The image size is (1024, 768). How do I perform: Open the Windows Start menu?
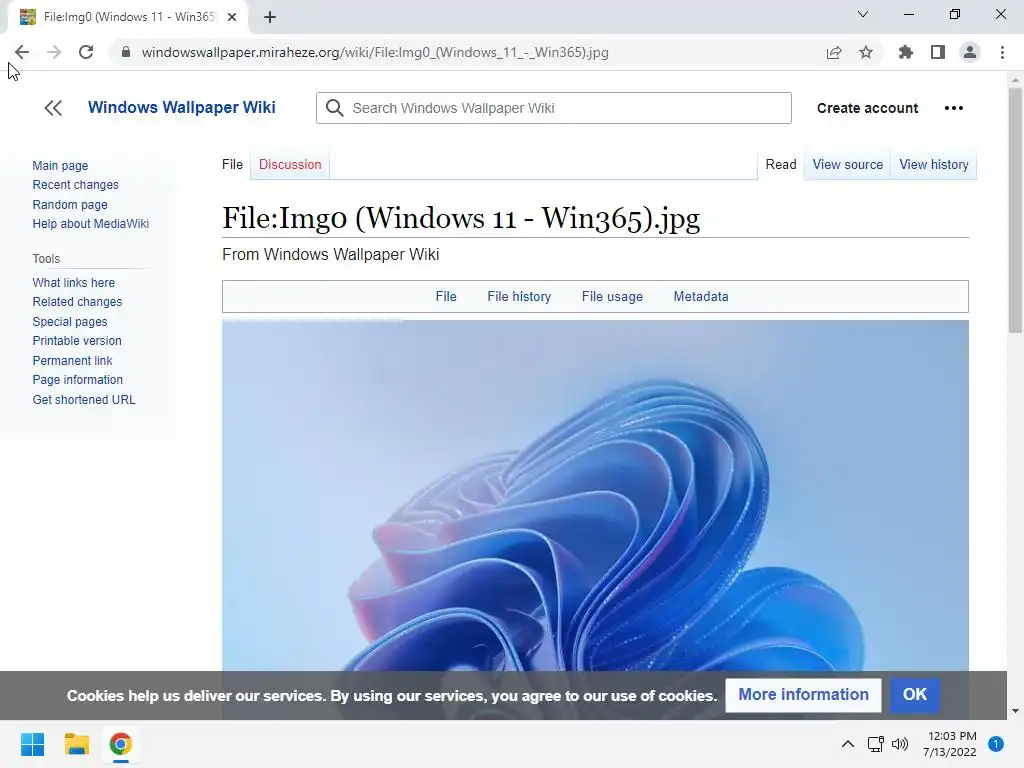(32, 744)
